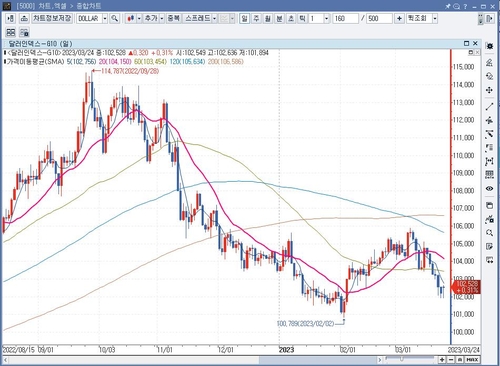The image size is (500, 366).
Task: Click the printer icon in the toolbar
Action: click(24, 18)
